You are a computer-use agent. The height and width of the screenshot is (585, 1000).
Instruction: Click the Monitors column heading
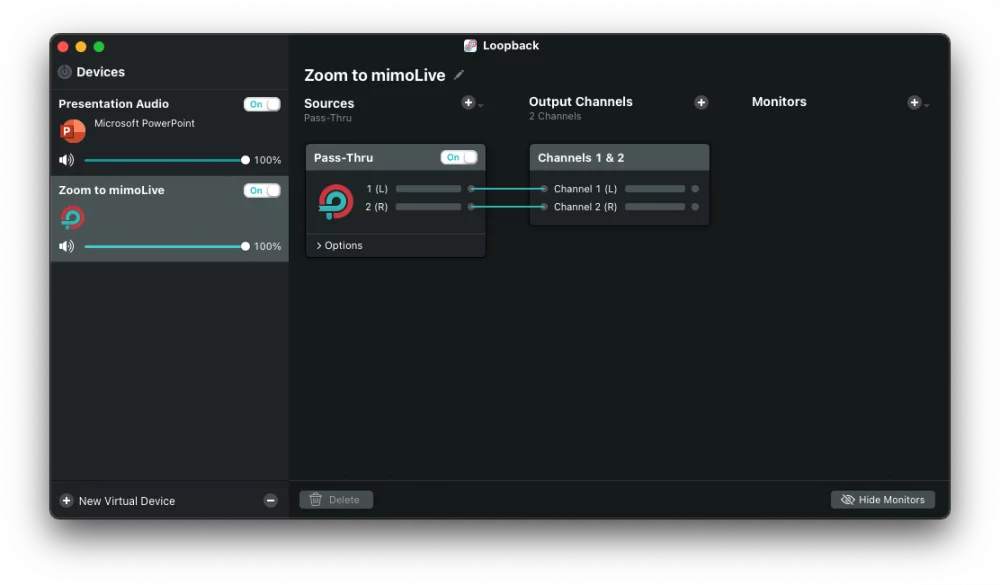(x=779, y=102)
